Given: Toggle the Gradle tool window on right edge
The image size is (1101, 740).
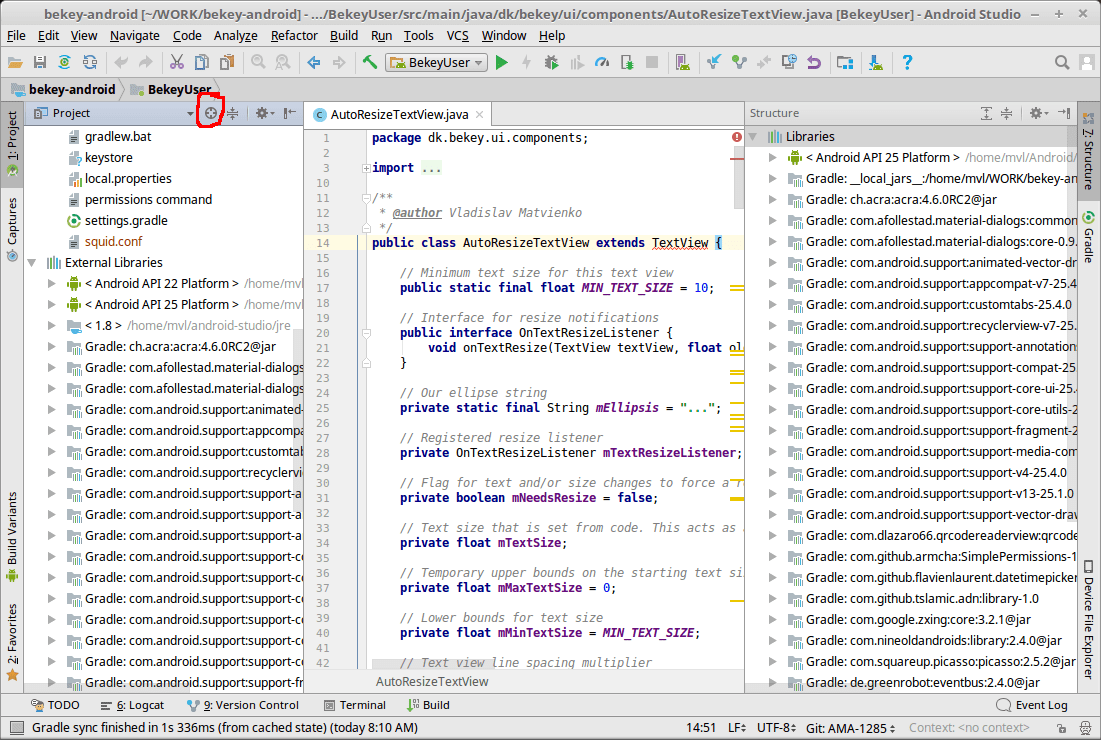Looking at the screenshot, I should pos(1088,238).
